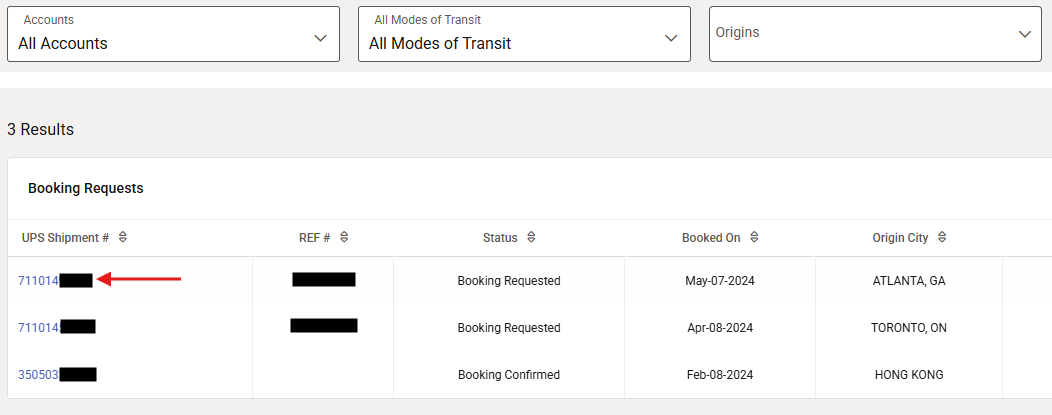1052x415 pixels.
Task: Click sort icon next to REF #
Action: tap(344, 238)
